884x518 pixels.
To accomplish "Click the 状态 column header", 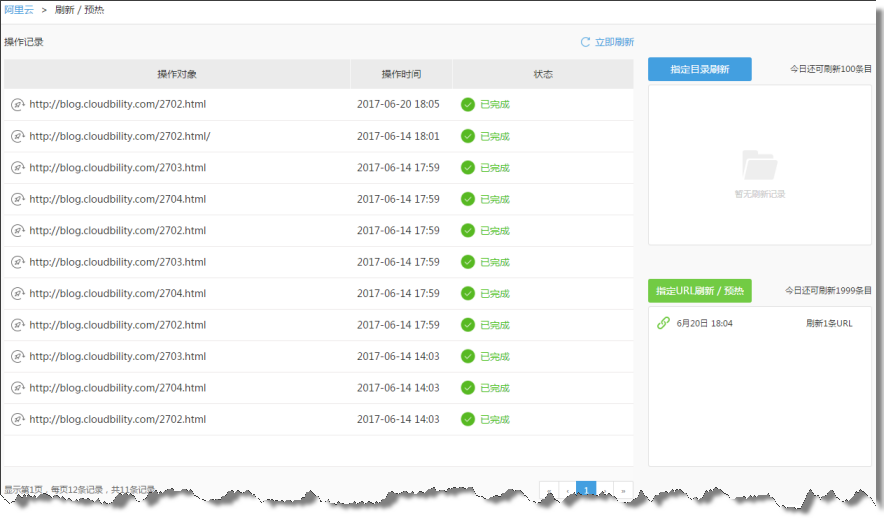I will (x=543, y=74).
